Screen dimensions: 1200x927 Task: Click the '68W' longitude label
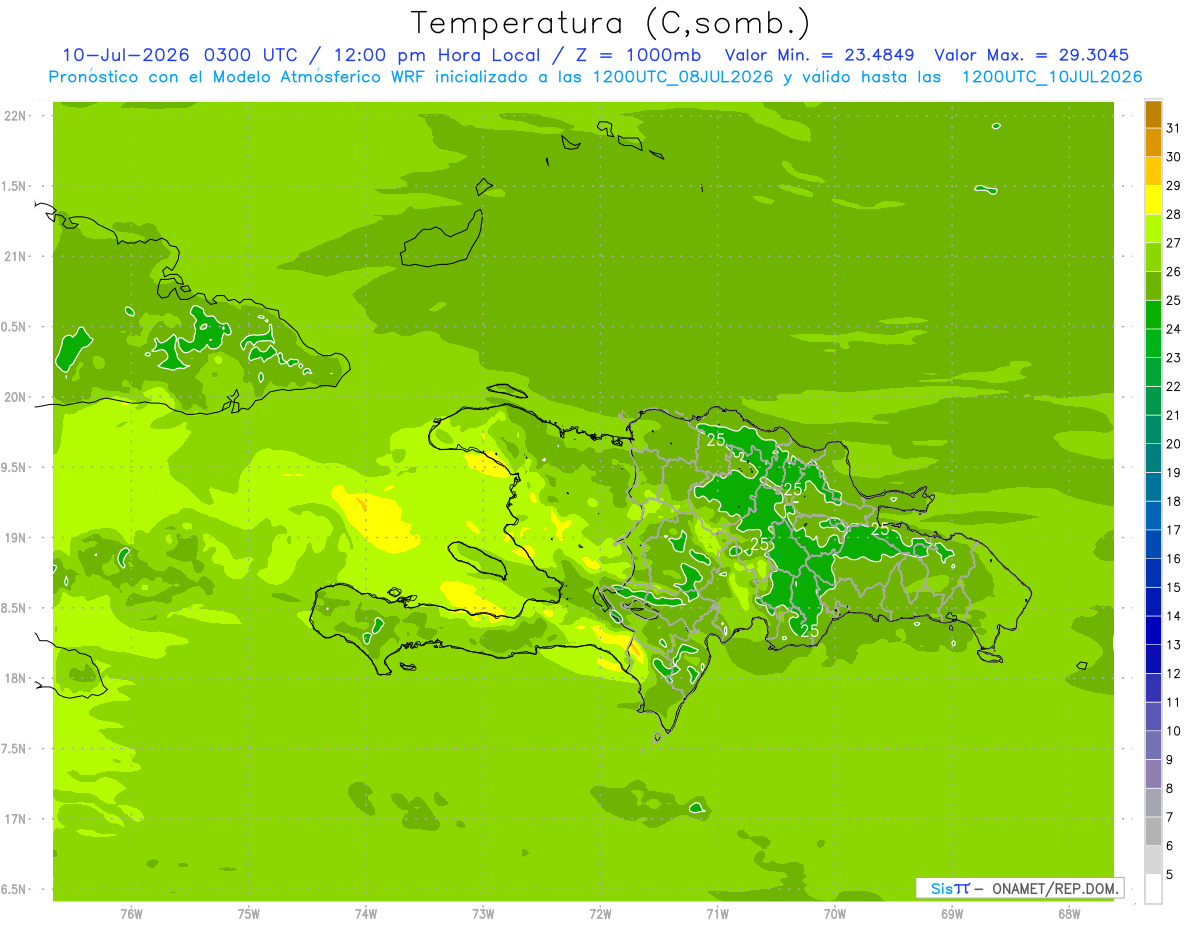click(x=1069, y=914)
